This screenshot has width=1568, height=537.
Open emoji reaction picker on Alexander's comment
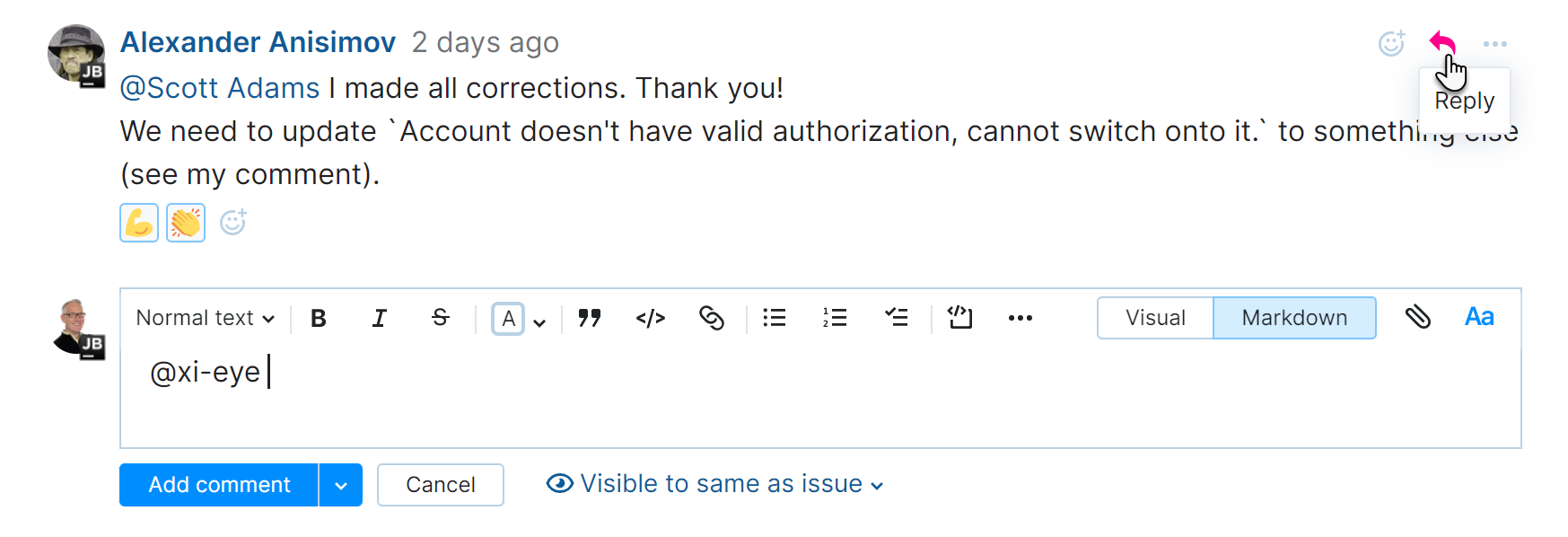[1391, 42]
